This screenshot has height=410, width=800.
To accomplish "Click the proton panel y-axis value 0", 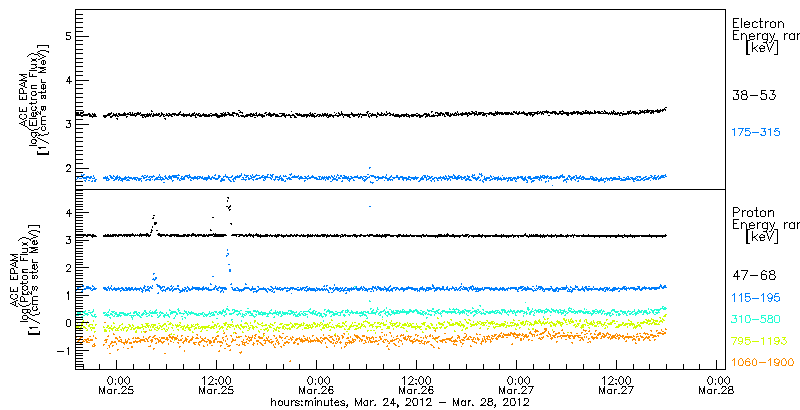I will (66, 323).
